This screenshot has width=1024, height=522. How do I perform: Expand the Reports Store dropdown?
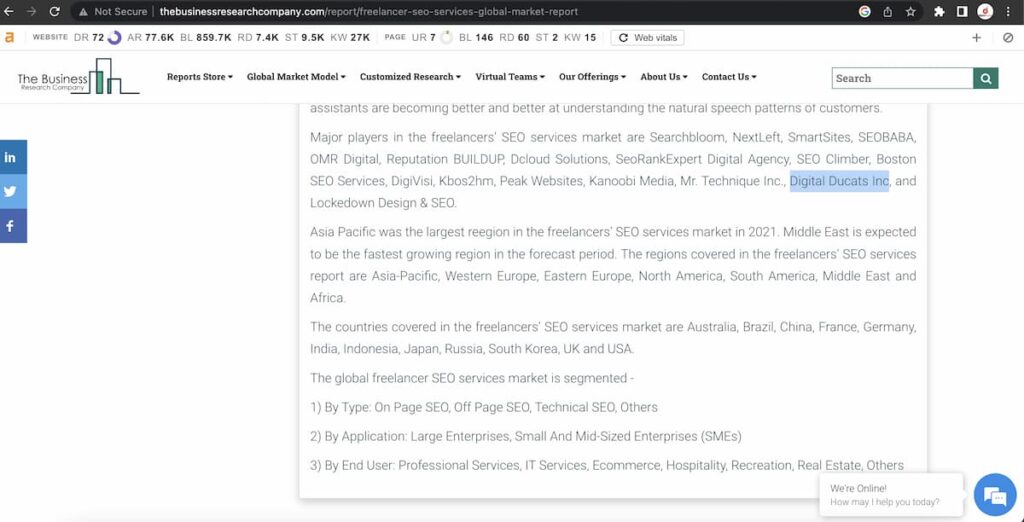[200, 76]
